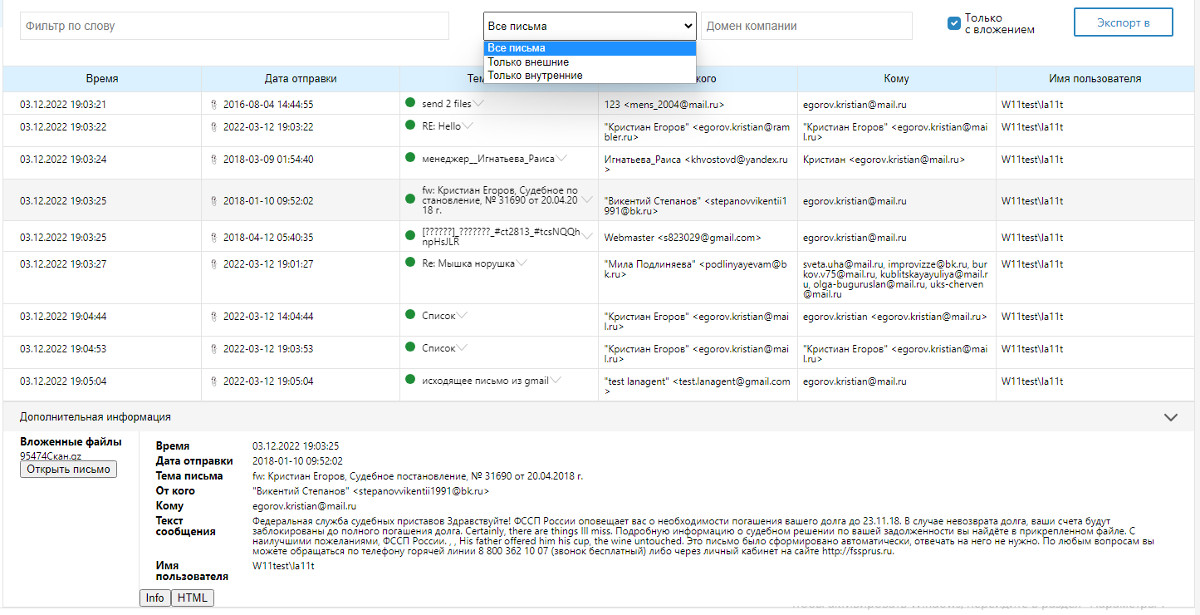Click the green dot beside 'fw: Кристиан Егоров' subject
Image resolution: width=1200 pixels, height=615 pixels.
[x=410, y=199]
